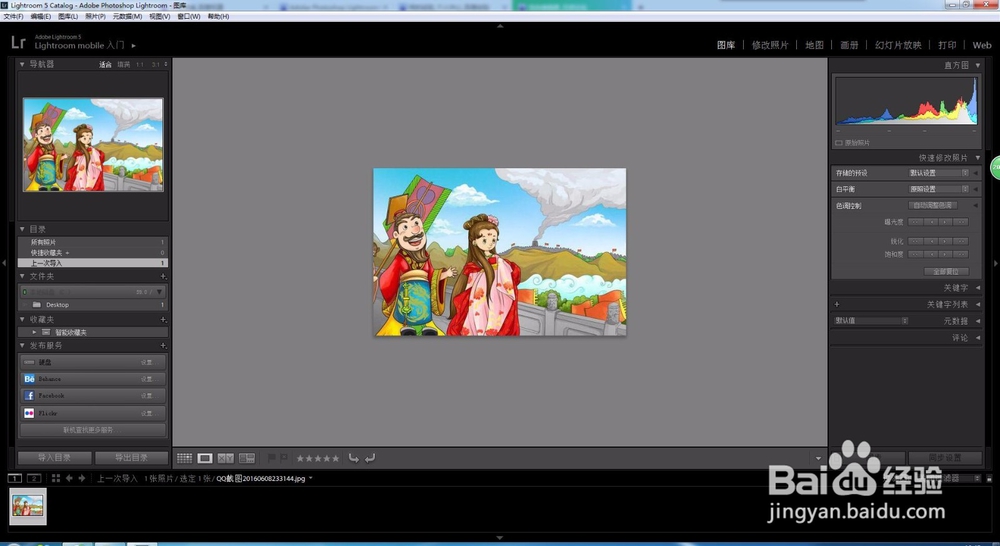The height and width of the screenshot is (546, 1000).
Task: Click the Facebook service icon
Action: coord(29,395)
